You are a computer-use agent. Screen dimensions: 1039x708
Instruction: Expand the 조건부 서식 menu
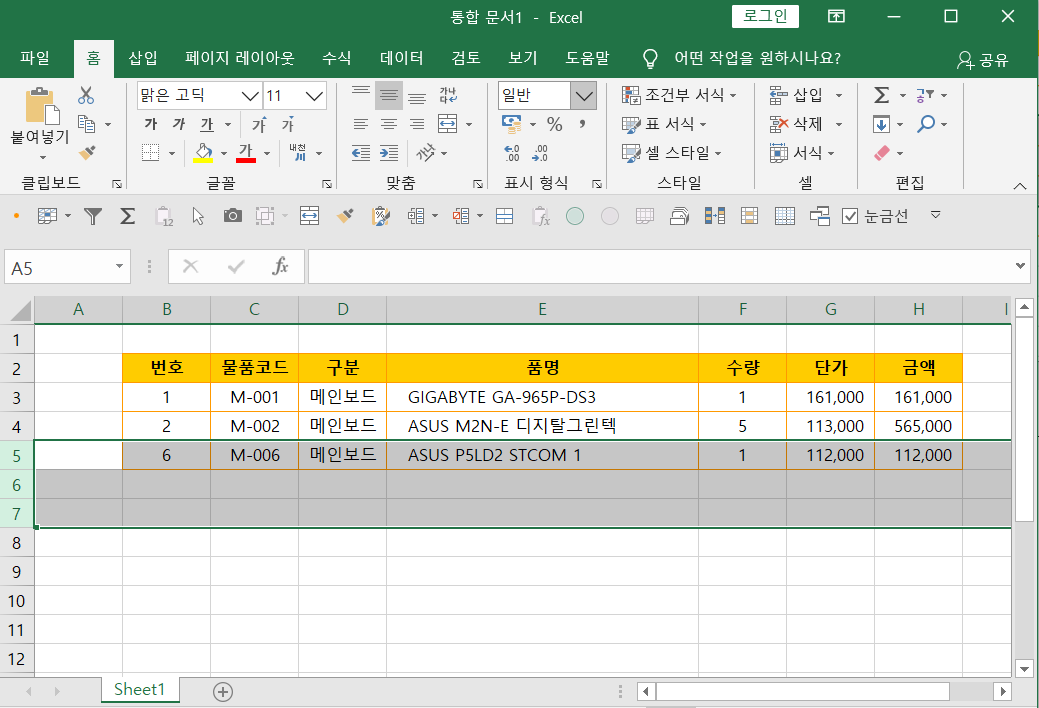(x=679, y=95)
